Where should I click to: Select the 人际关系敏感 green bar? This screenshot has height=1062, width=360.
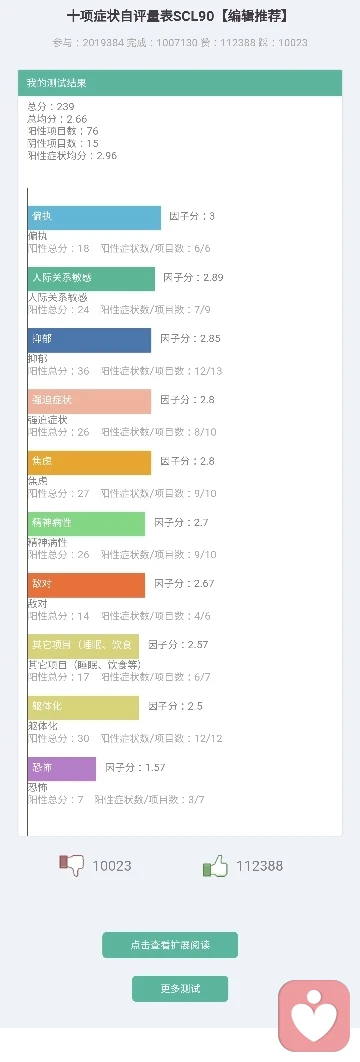91,279
